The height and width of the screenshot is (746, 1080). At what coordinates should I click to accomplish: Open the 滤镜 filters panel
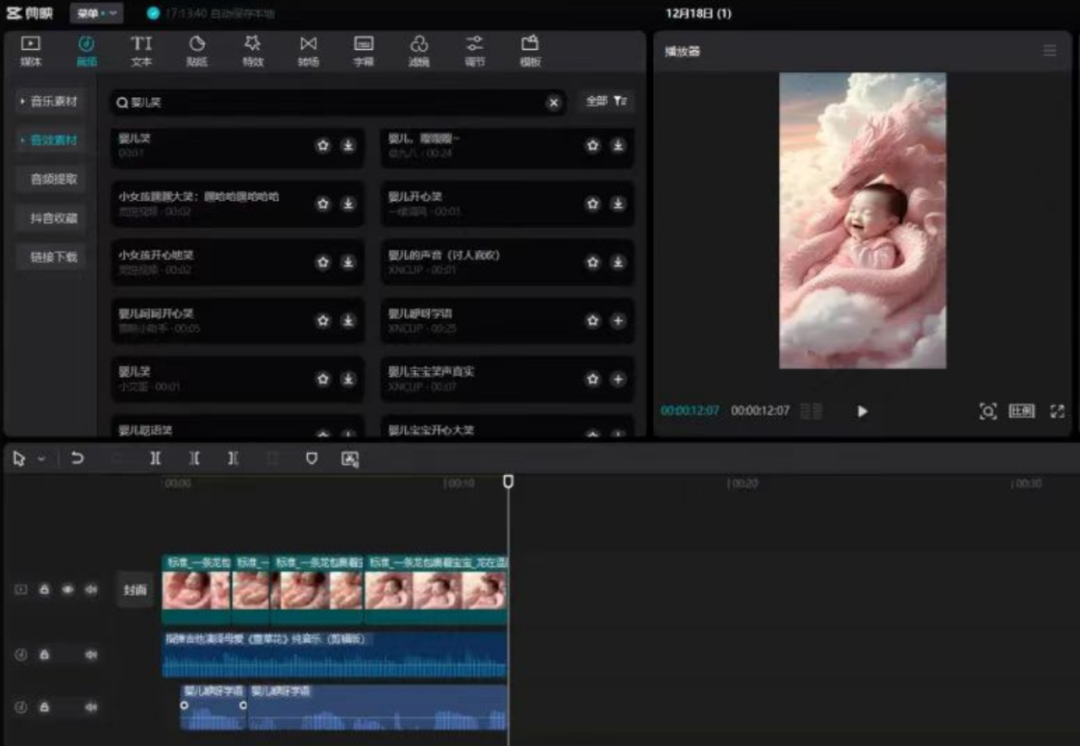[x=419, y=50]
